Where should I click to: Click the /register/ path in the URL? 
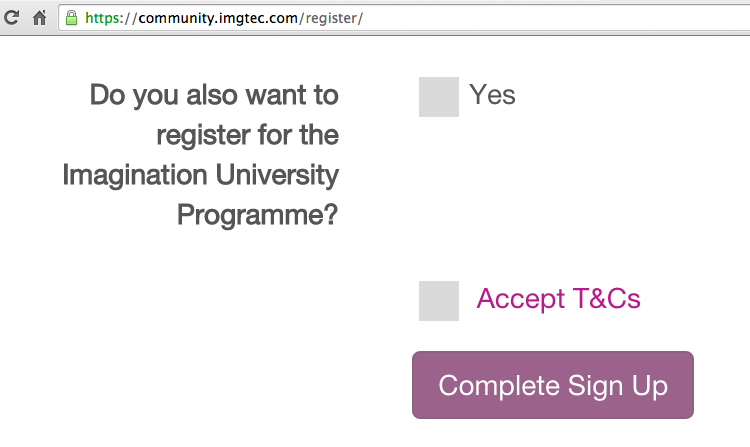(x=331, y=17)
